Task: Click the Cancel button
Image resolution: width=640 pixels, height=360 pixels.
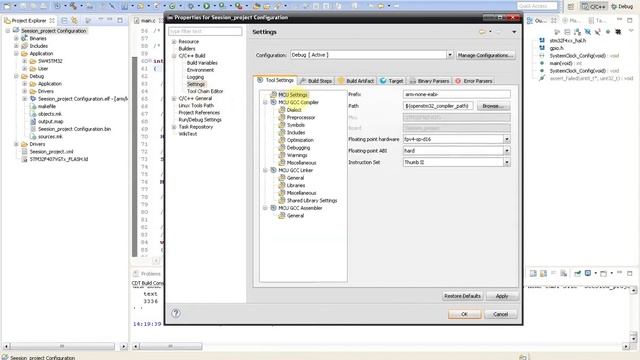Action: click(x=501, y=314)
